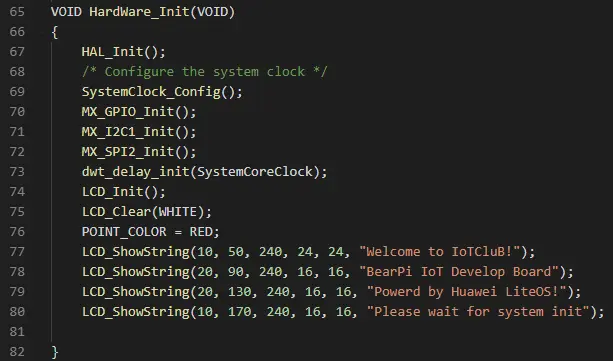Click the WHITE argument in LCD_Clear

point(178,212)
